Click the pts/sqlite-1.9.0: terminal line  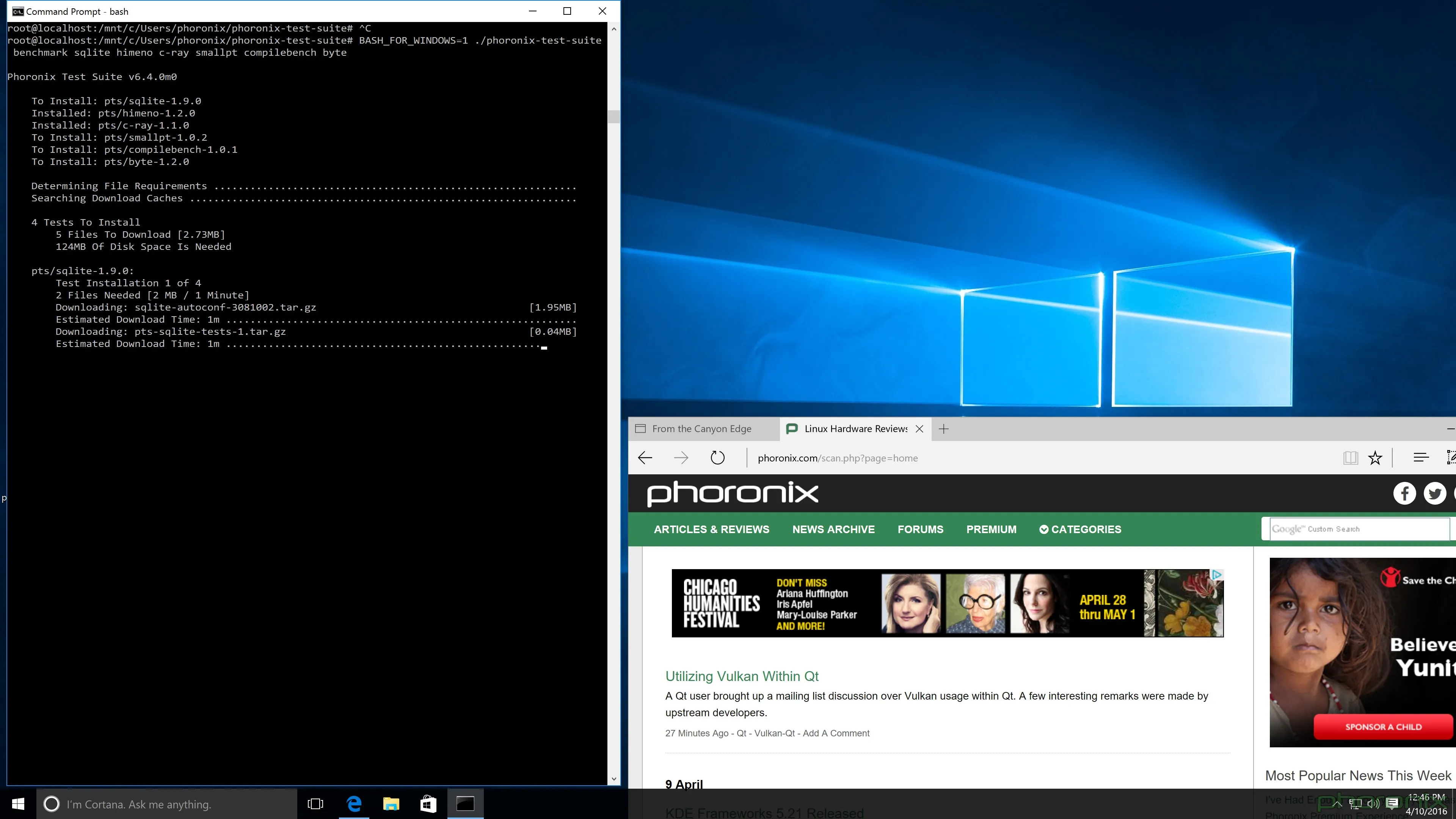pos(83,271)
